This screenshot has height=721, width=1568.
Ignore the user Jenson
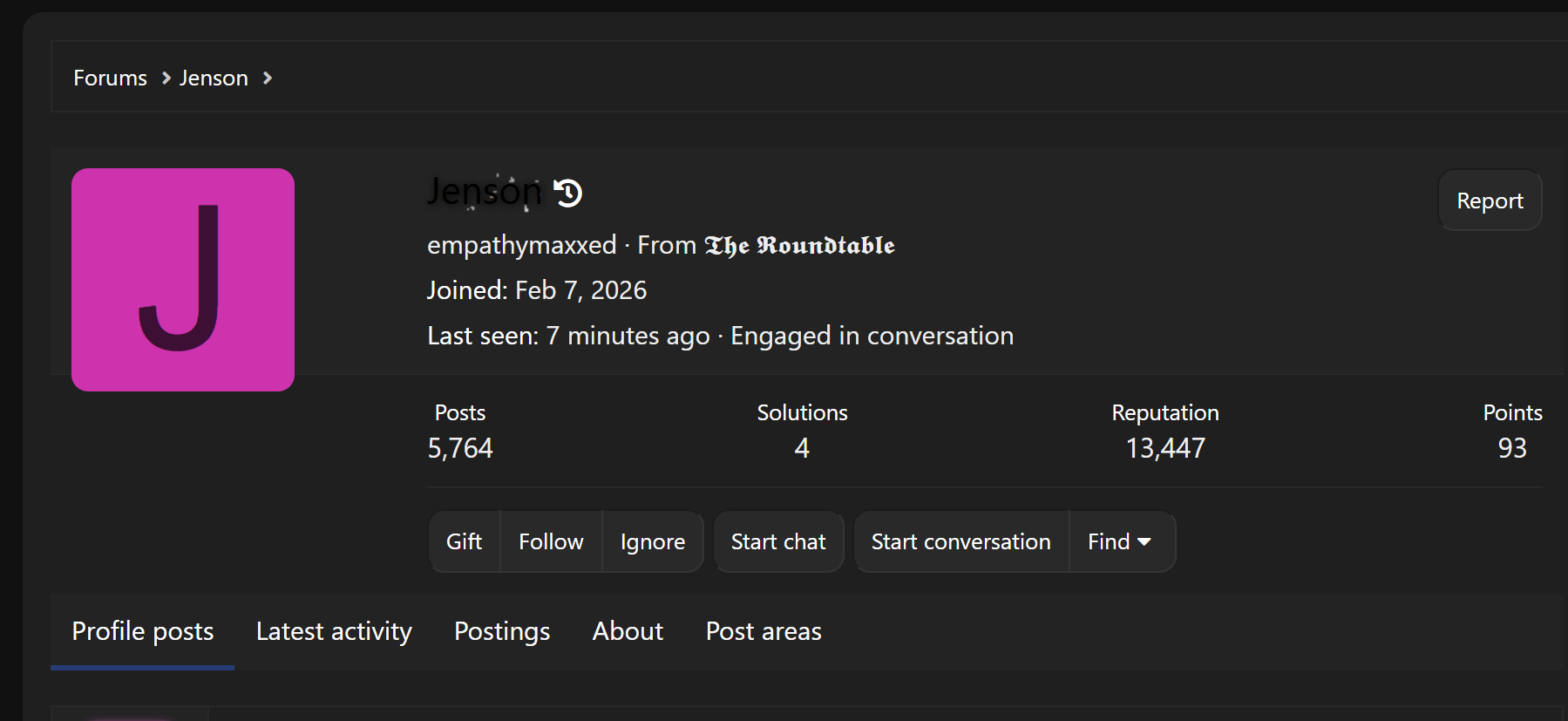click(653, 541)
